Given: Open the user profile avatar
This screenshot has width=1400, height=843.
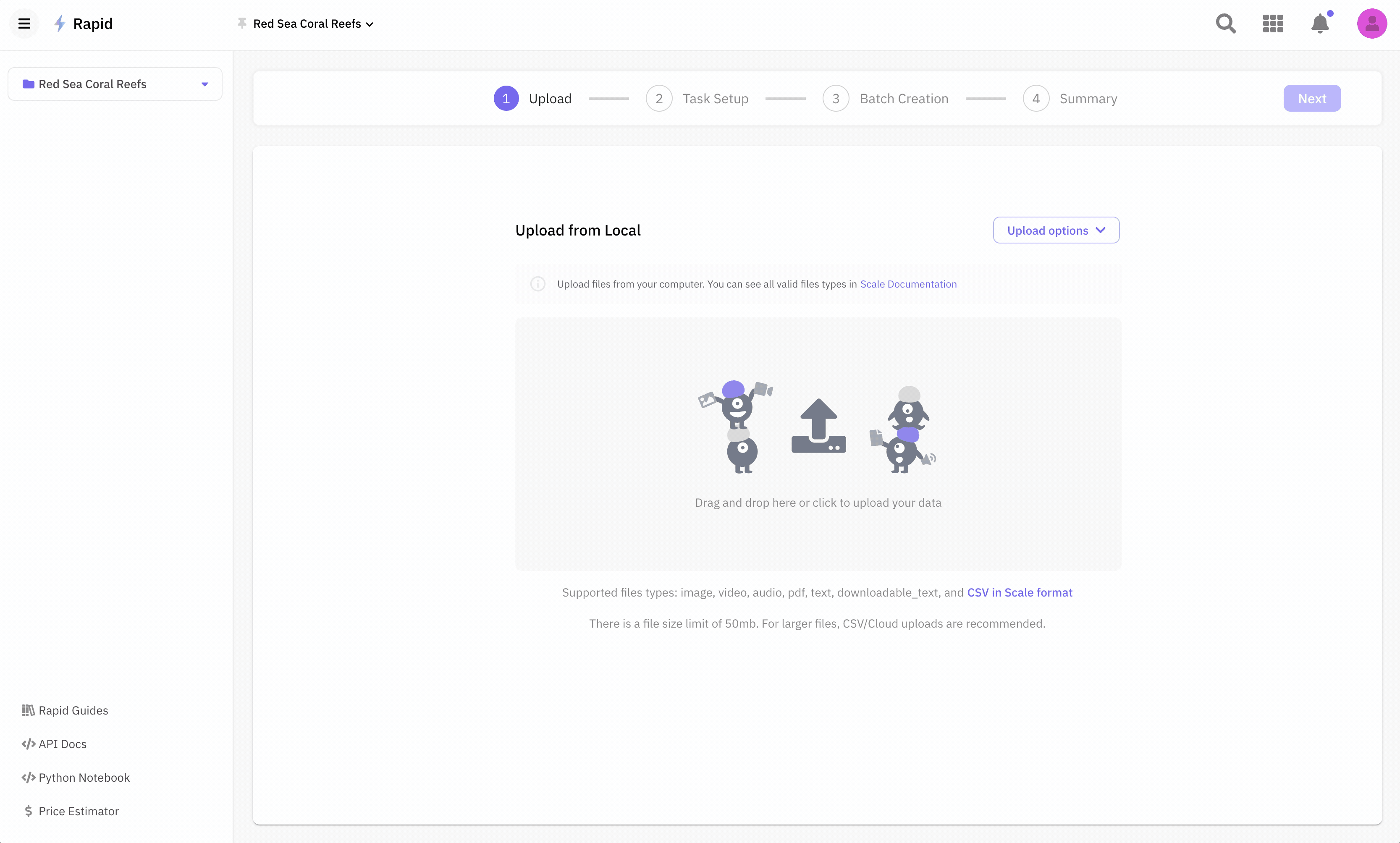Looking at the screenshot, I should [x=1371, y=23].
